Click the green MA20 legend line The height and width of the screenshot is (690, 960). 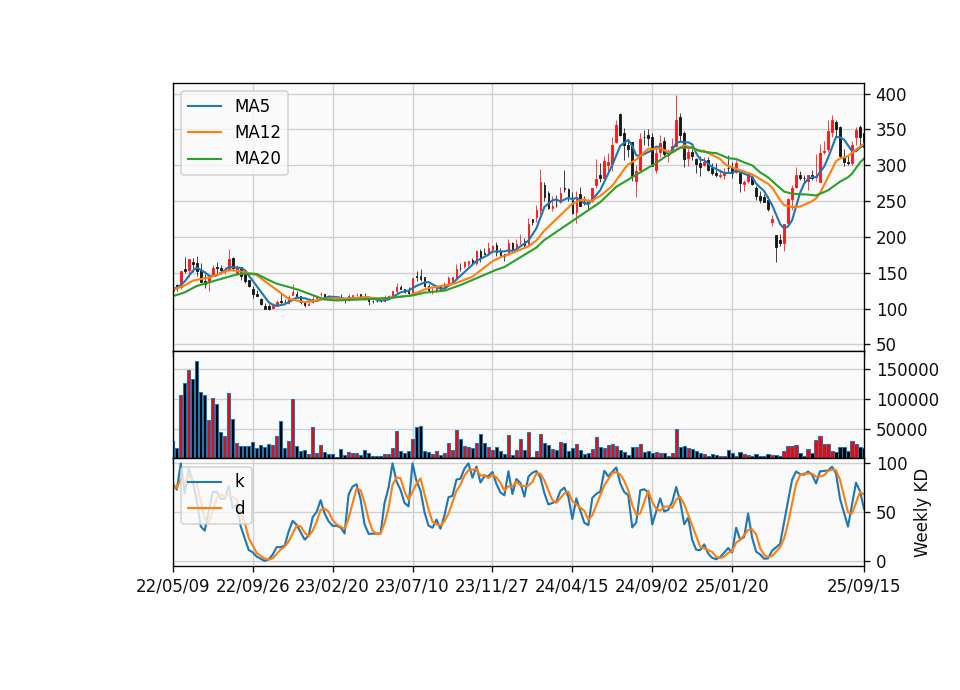[204, 158]
